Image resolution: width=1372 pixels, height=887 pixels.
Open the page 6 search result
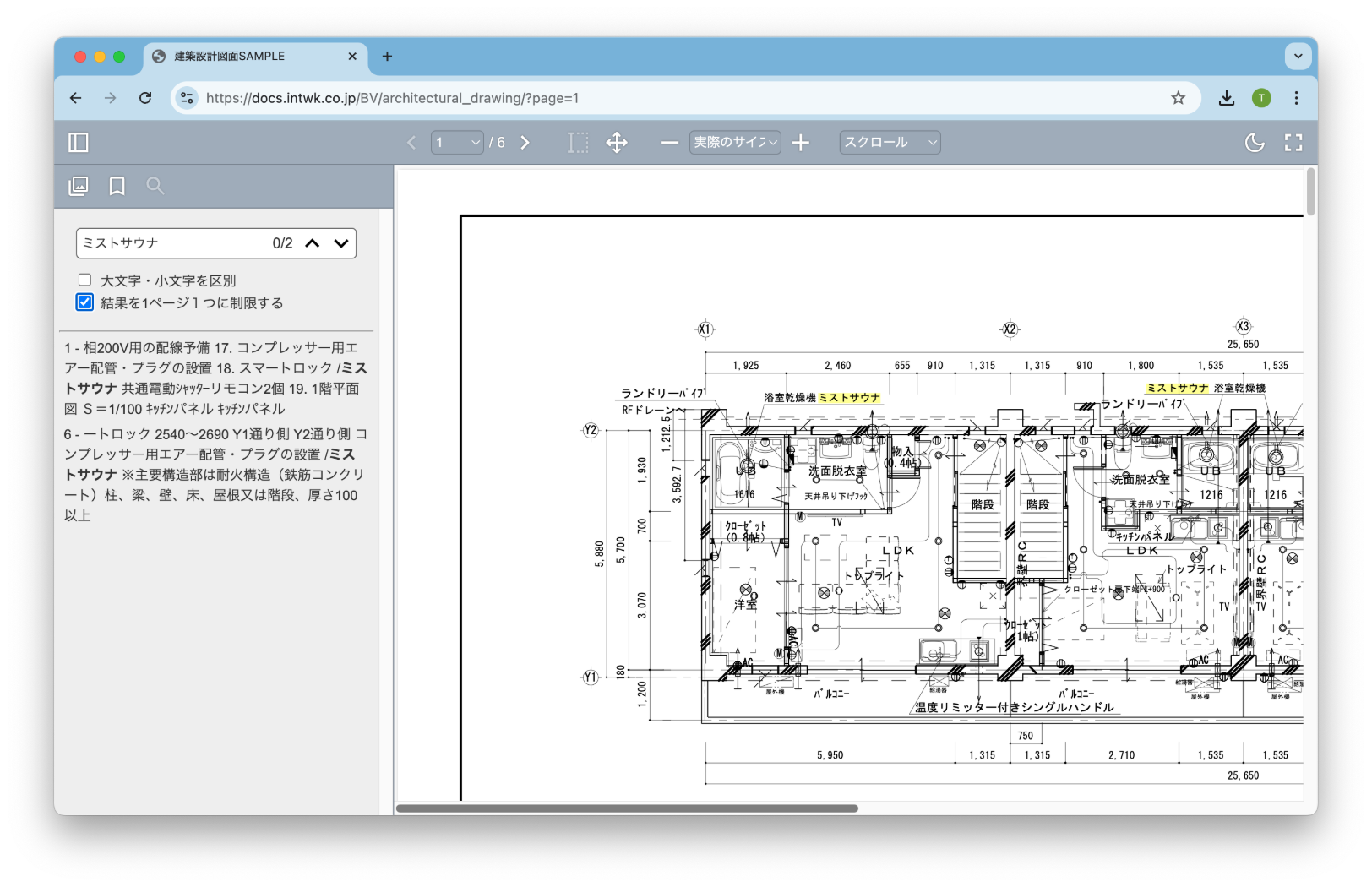(x=215, y=474)
